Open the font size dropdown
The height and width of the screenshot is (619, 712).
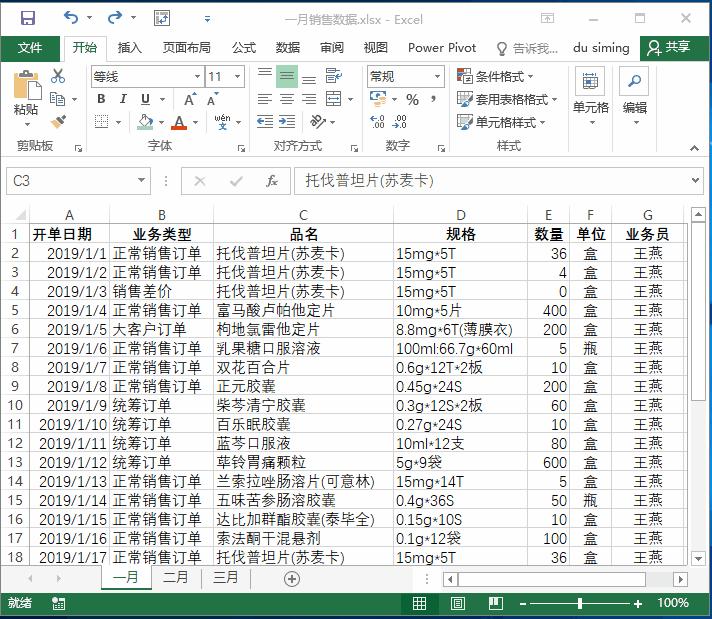click(237, 76)
